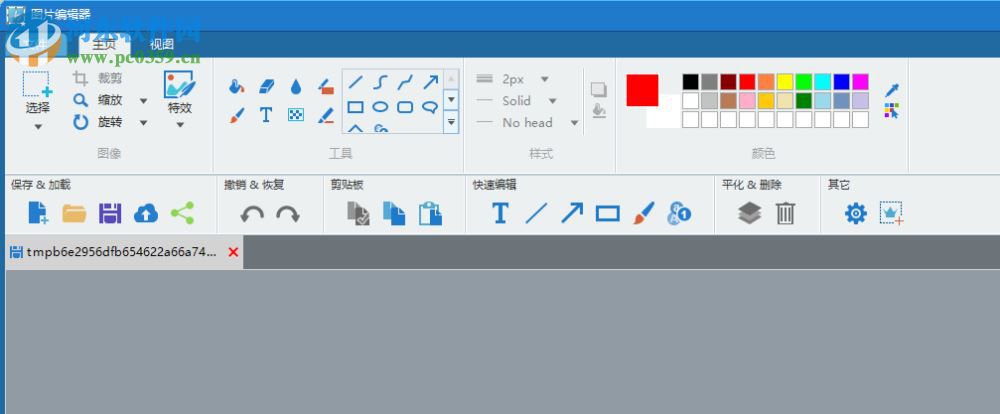Click the new file icon

pyautogui.click(x=38, y=213)
